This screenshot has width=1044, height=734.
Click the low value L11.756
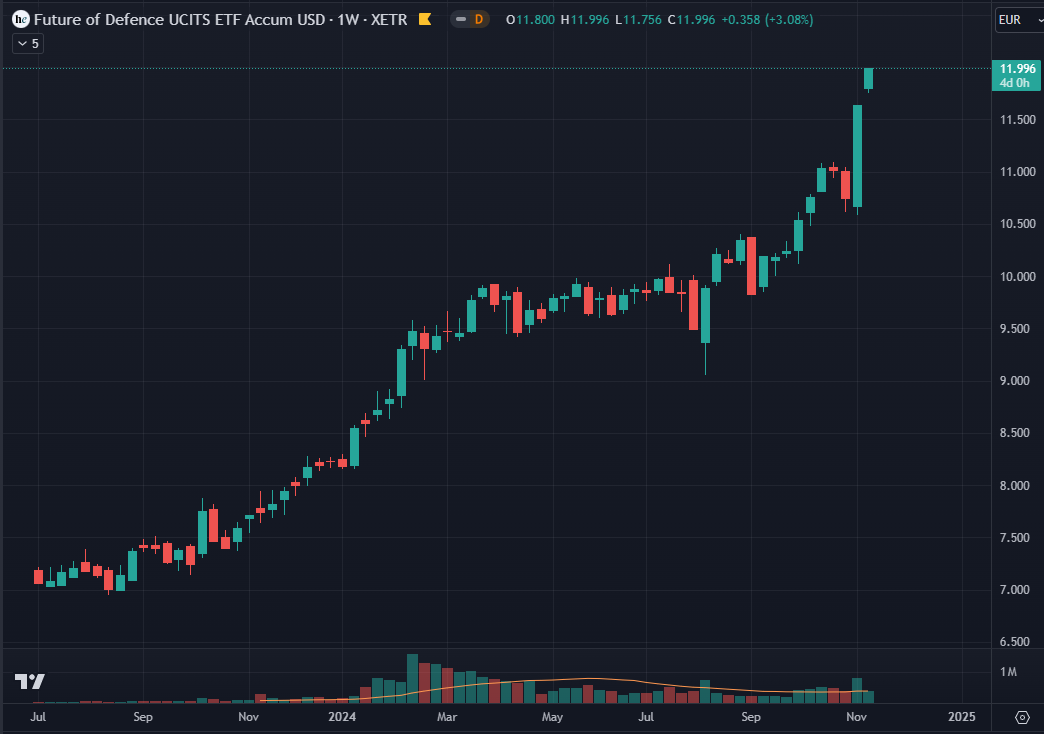point(638,19)
